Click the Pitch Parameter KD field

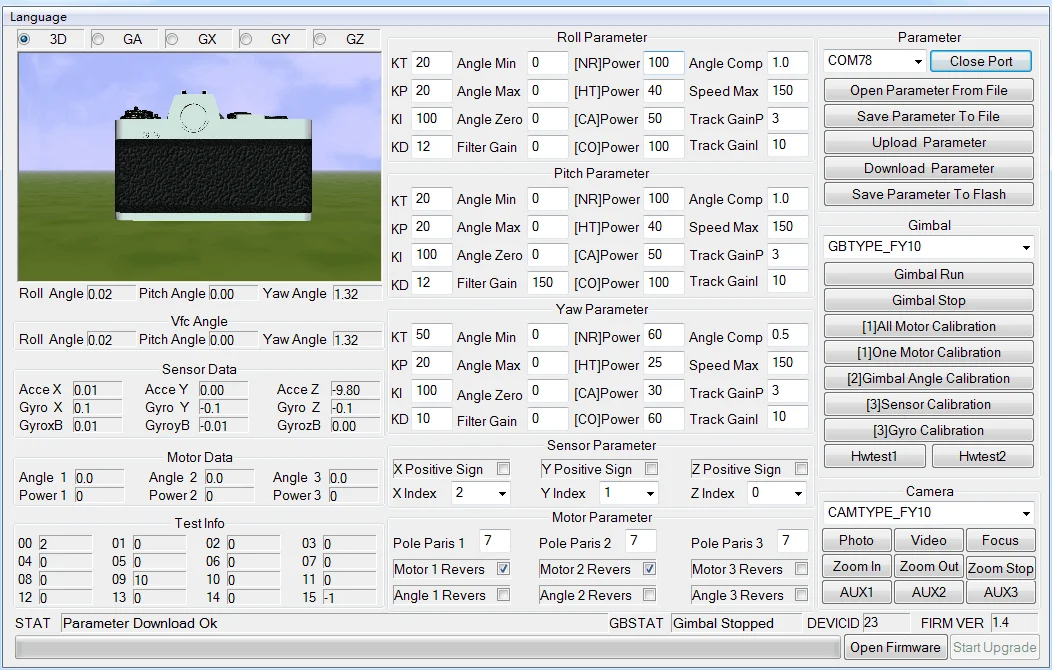(x=431, y=282)
